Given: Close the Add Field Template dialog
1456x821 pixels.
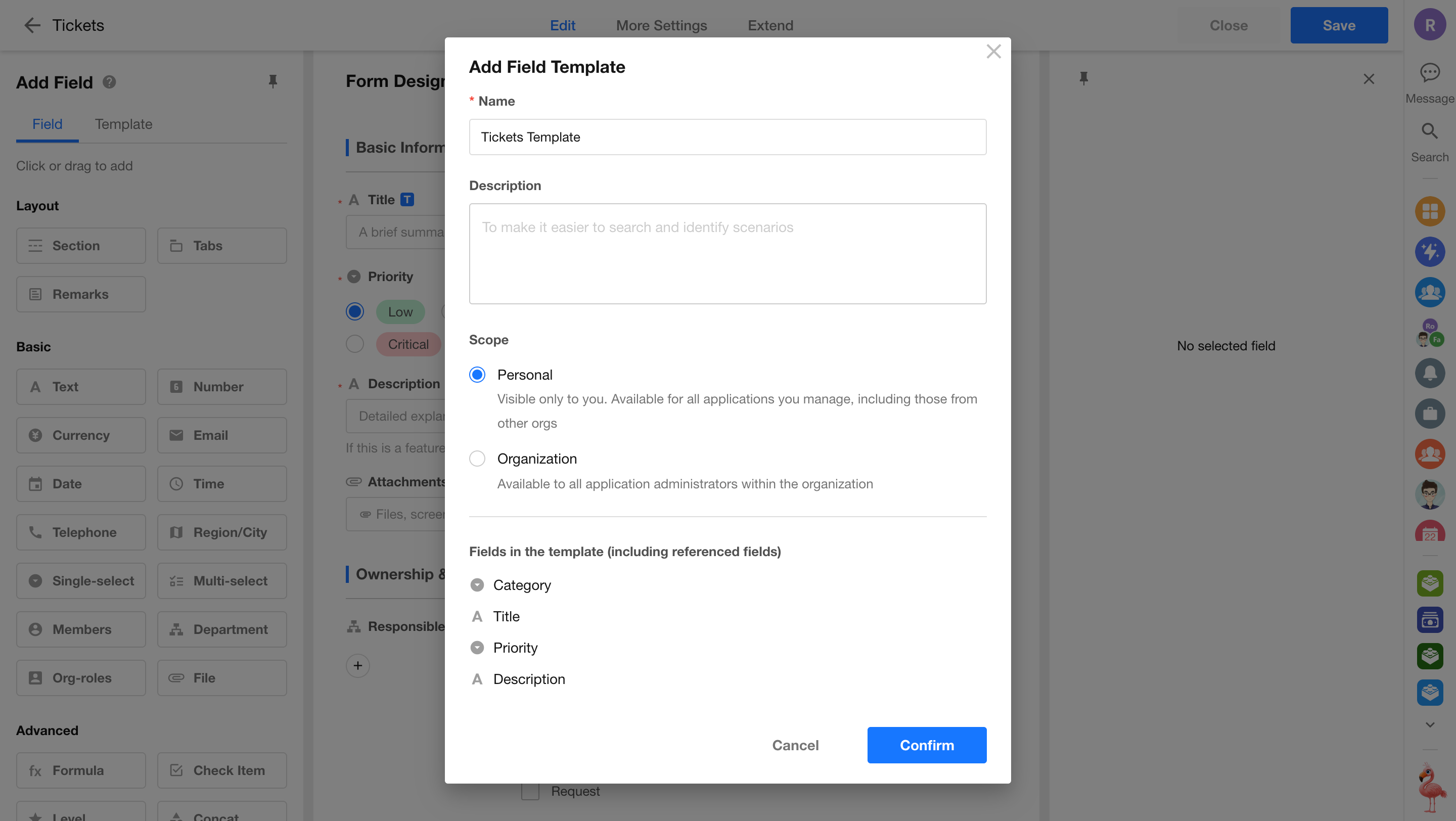Looking at the screenshot, I should (993, 52).
